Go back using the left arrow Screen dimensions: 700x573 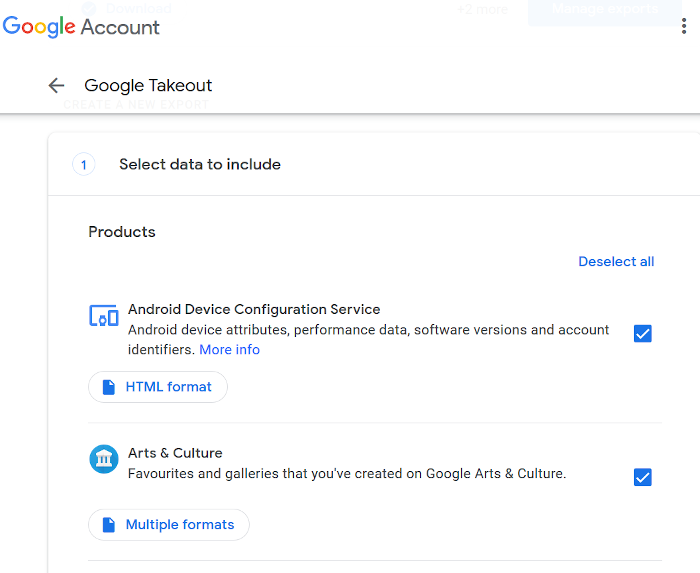point(56,86)
